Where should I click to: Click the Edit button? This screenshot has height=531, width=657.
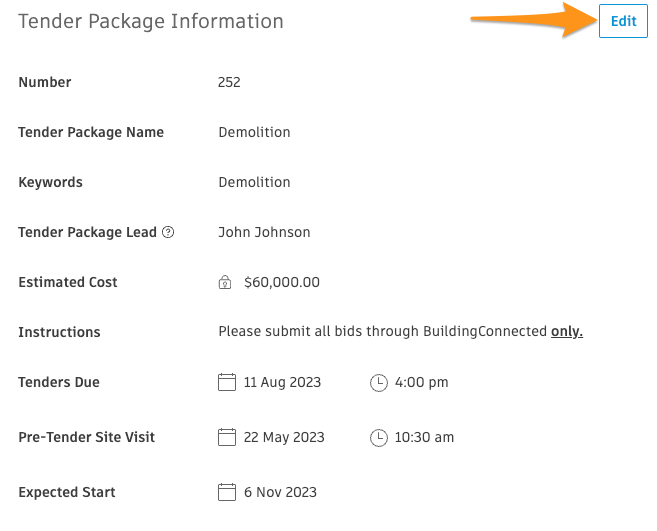click(x=623, y=21)
